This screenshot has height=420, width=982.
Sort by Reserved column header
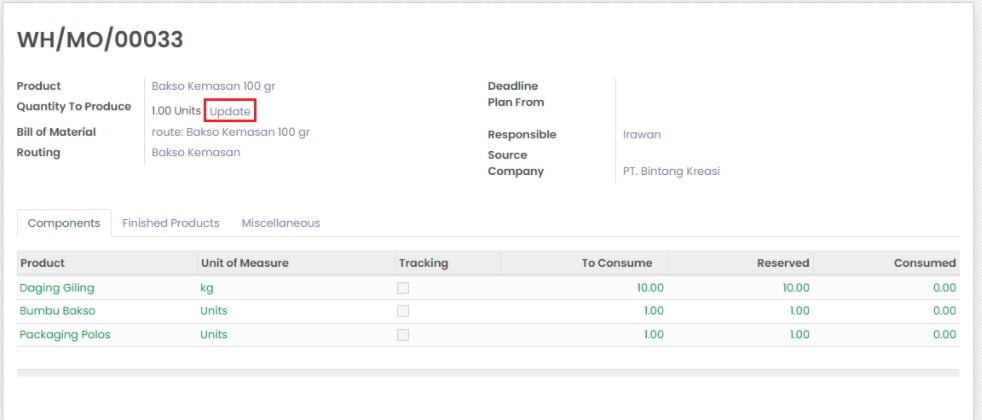click(740, 263)
